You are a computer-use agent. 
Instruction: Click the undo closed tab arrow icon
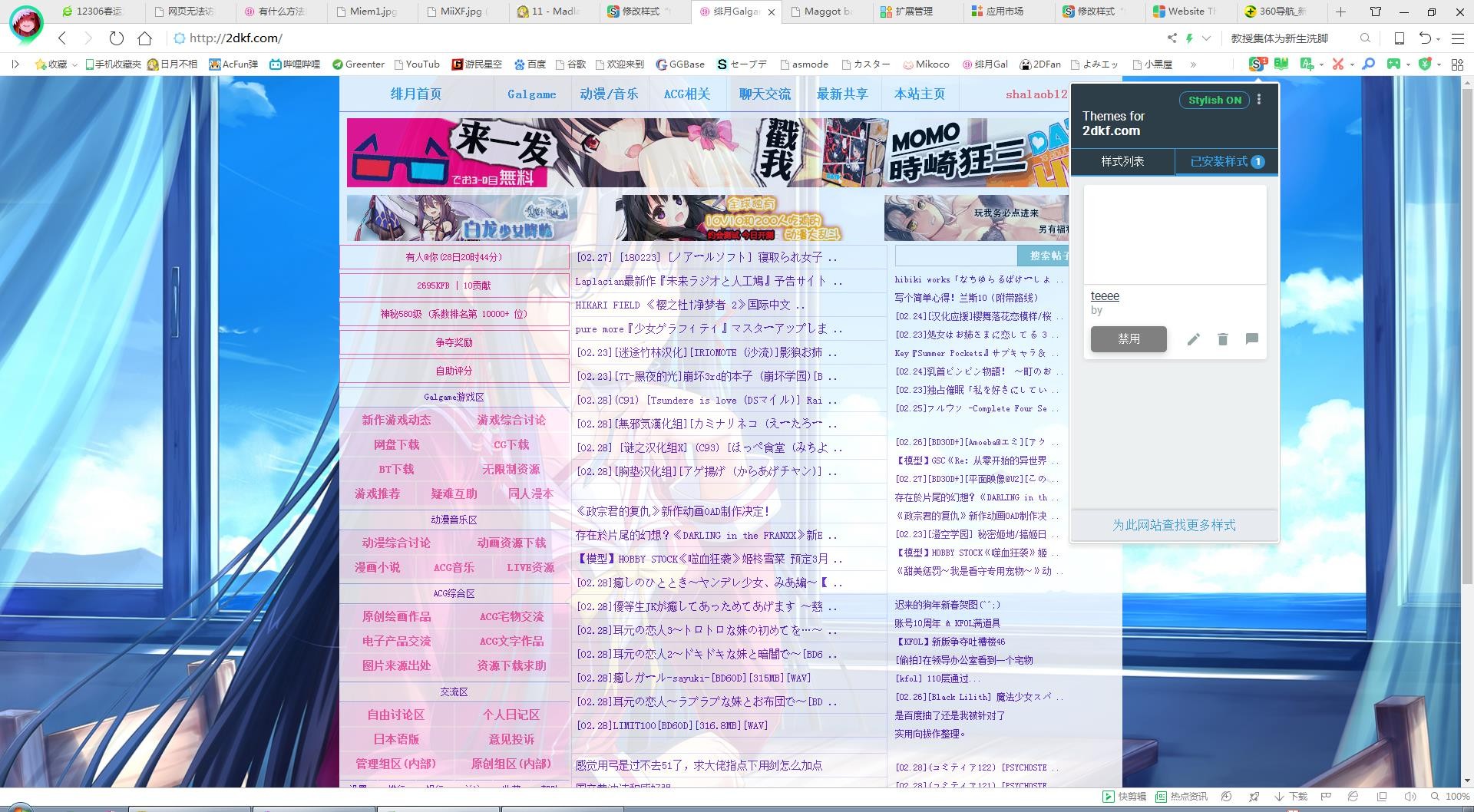coord(1425,38)
